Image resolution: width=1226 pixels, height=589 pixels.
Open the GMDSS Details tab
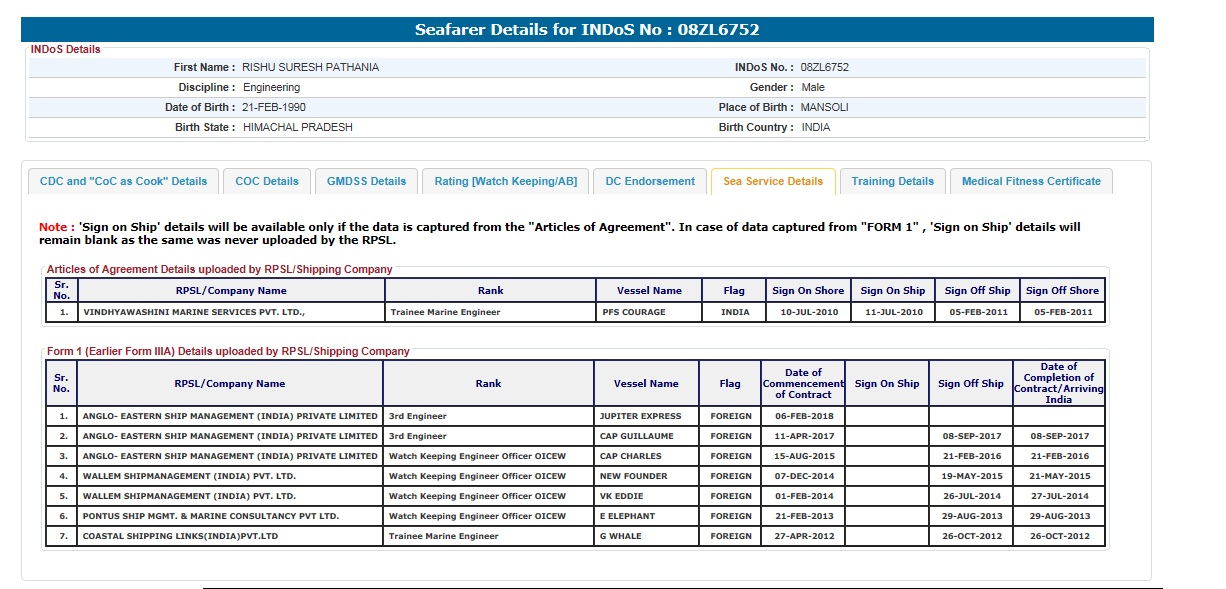tap(367, 181)
